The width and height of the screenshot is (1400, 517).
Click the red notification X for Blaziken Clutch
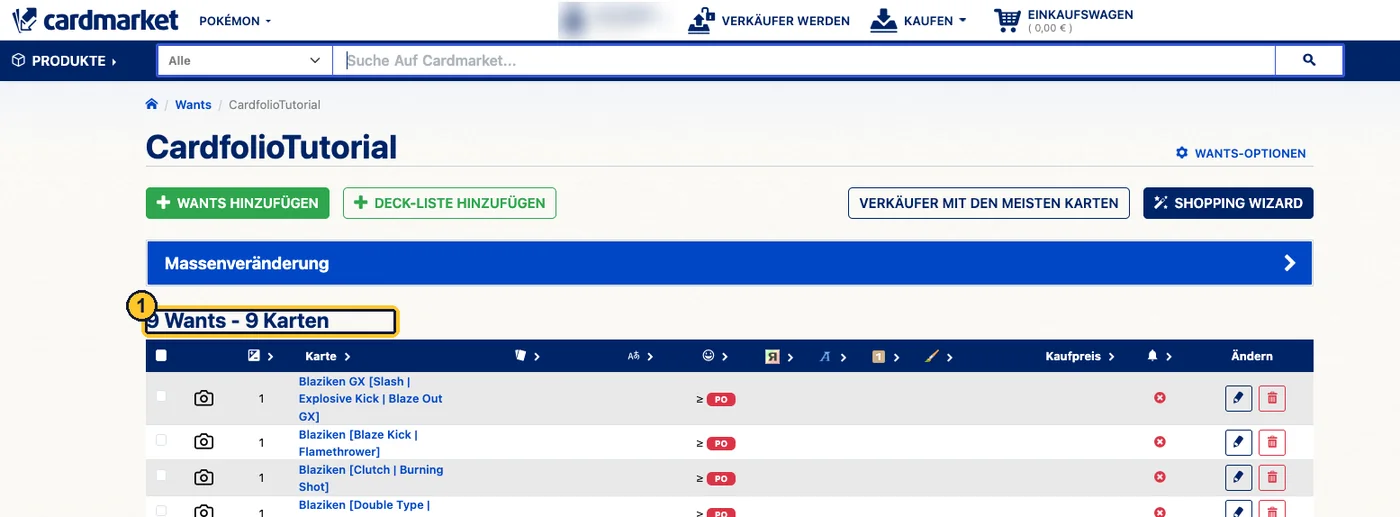(x=1160, y=478)
